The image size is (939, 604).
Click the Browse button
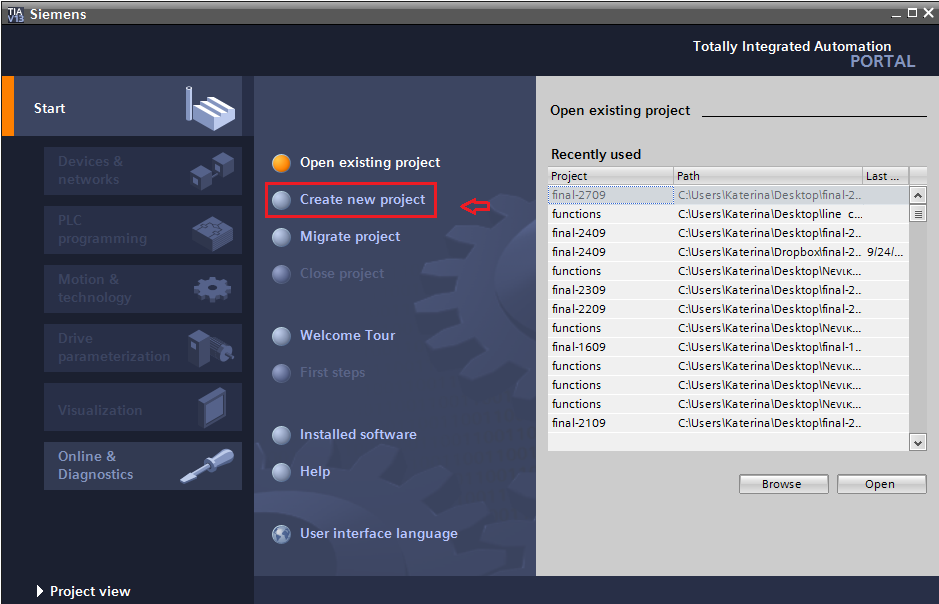(x=783, y=484)
